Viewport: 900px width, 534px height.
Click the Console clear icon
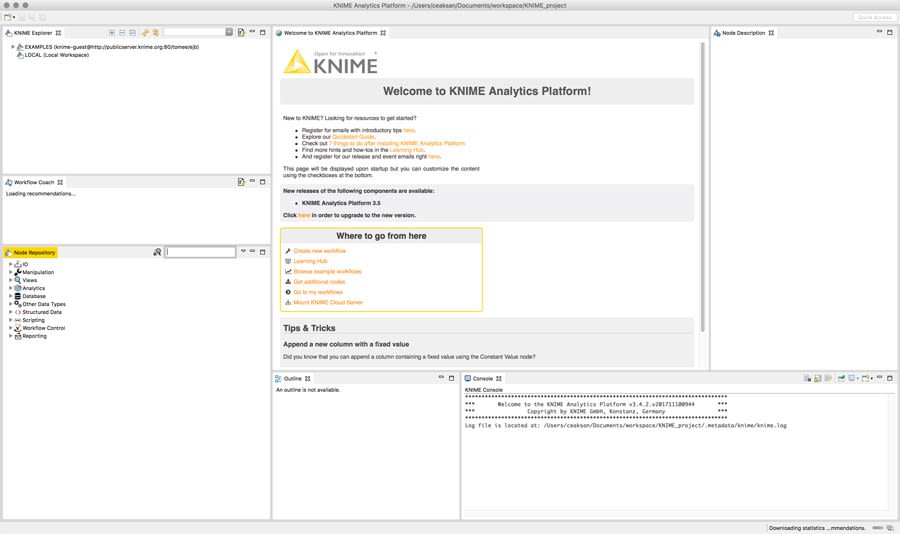pyautogui.click(x=808, y=378)
